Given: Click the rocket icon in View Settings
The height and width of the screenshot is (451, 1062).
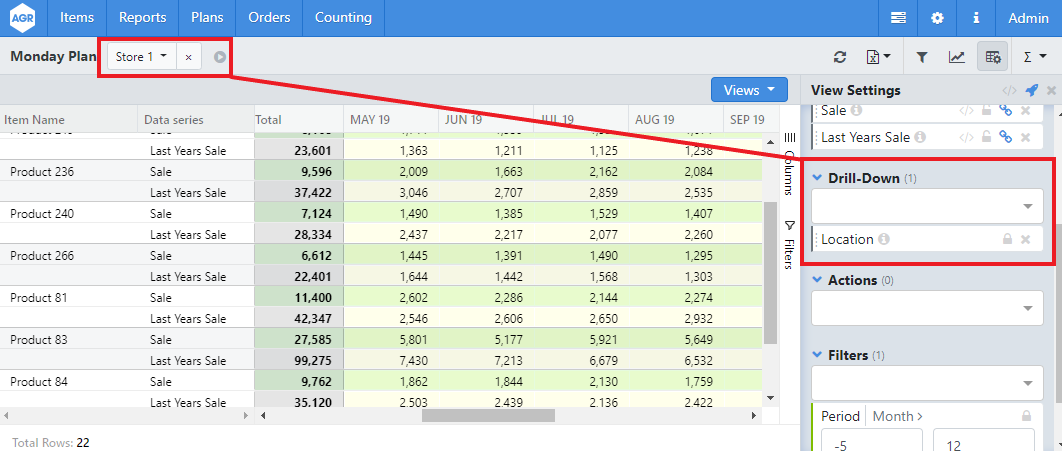Looking at the screenshot, I should click(1032, 90).
